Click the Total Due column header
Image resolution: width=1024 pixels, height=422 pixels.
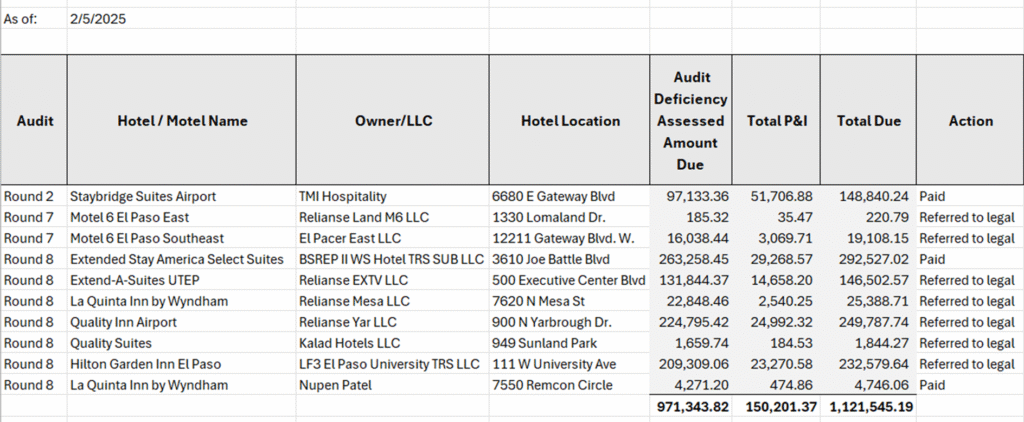click(x=869, y=120)
